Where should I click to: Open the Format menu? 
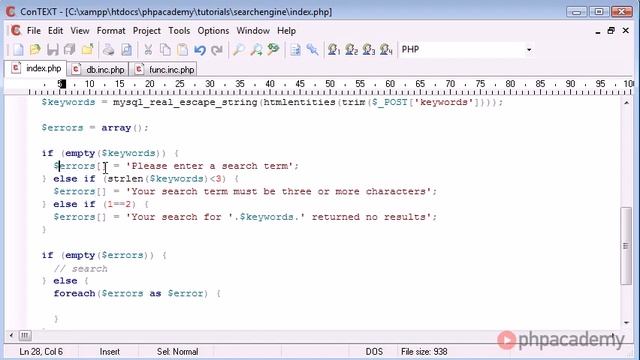click(111, 31)
